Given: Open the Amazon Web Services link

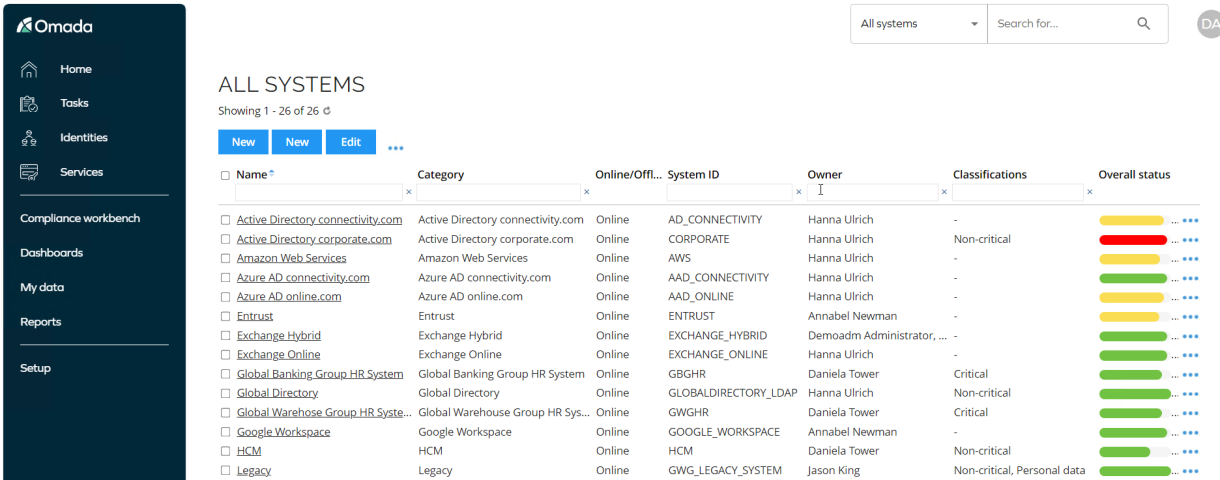Looking at the screenshot, I should [291, 258].
